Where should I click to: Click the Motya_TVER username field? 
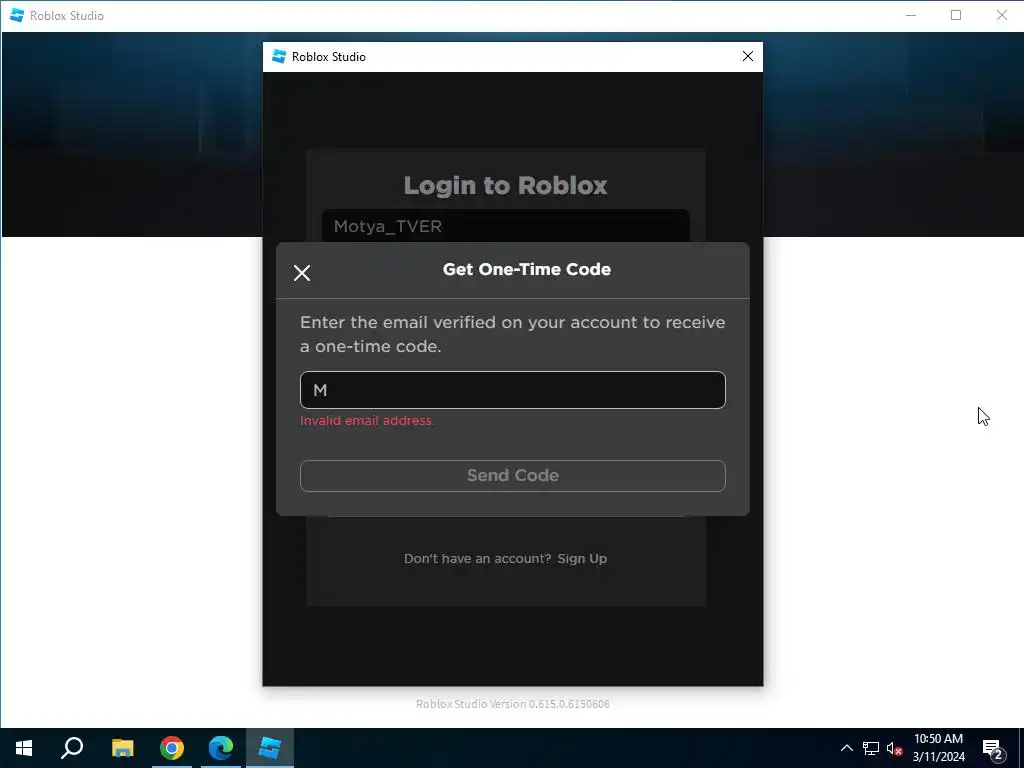point(505,226)
